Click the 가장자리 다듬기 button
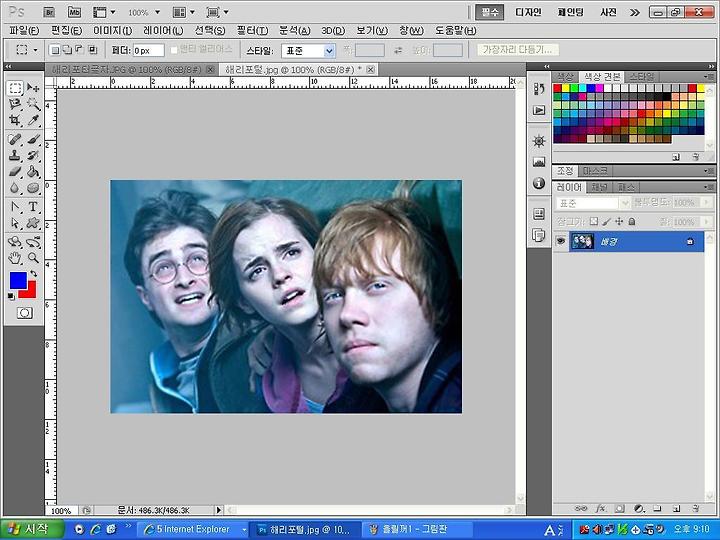The image size is (720, 540). click(x=518, y=50)
